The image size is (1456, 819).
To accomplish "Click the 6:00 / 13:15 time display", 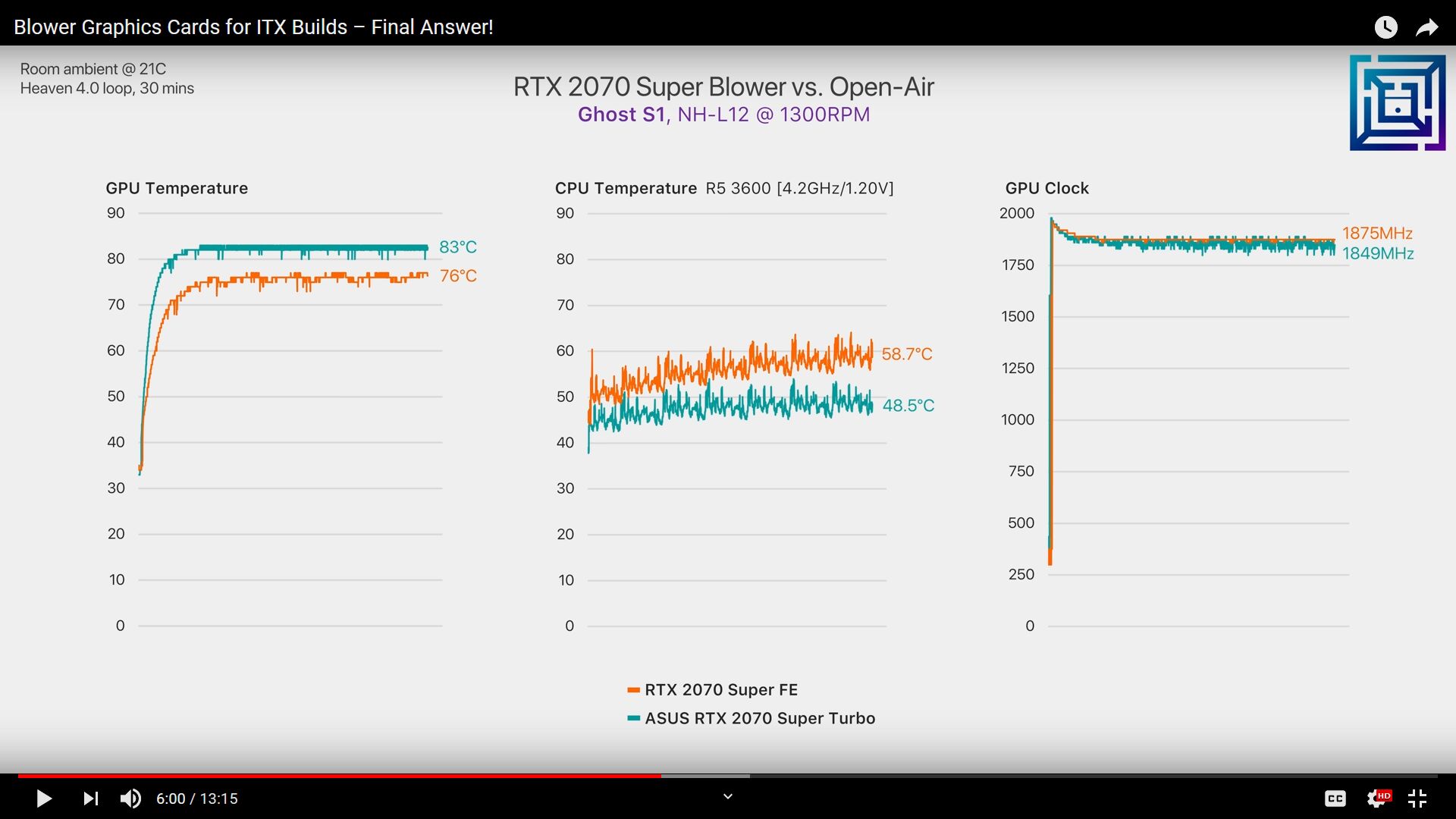I will coord(197,799).
